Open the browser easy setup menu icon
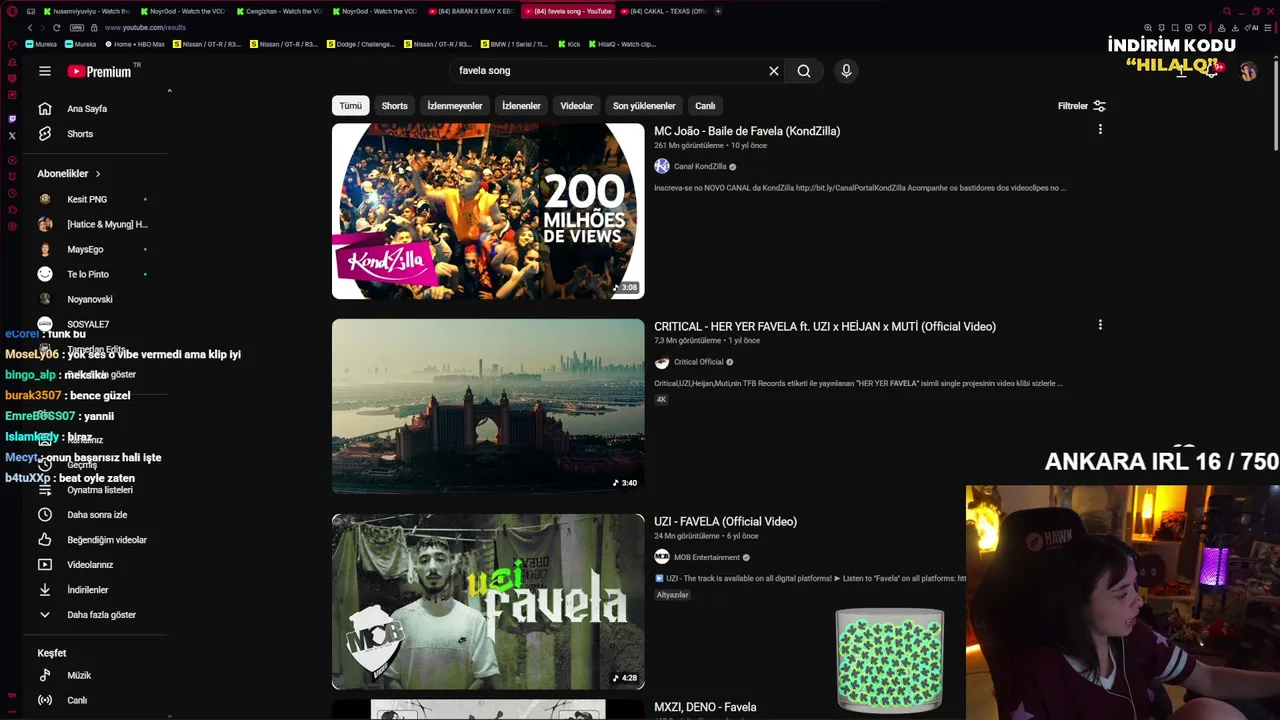Viewport: 1280px width, 720px height. pos(1268,28)
